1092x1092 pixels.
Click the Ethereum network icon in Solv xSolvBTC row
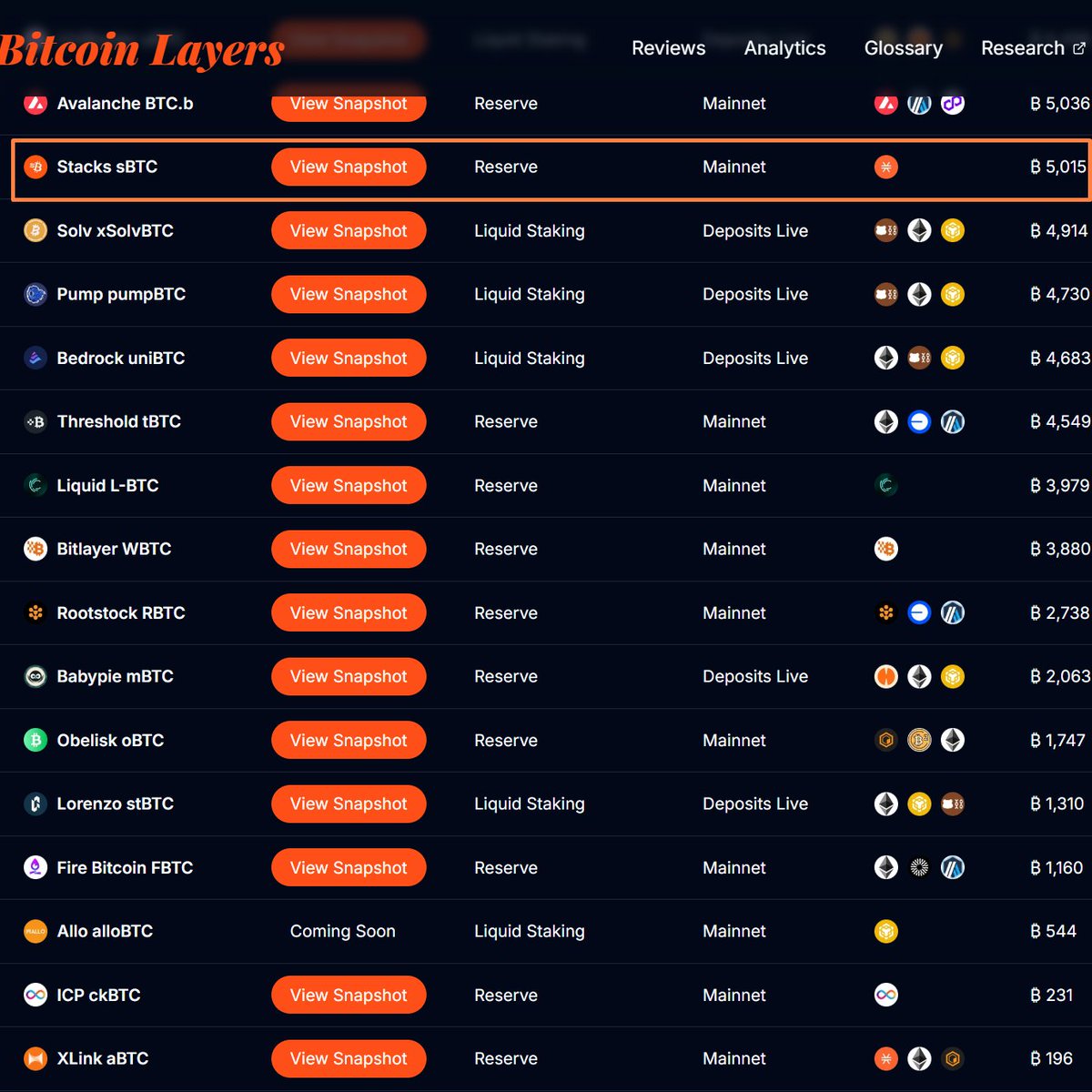click(x=919, y=231)
